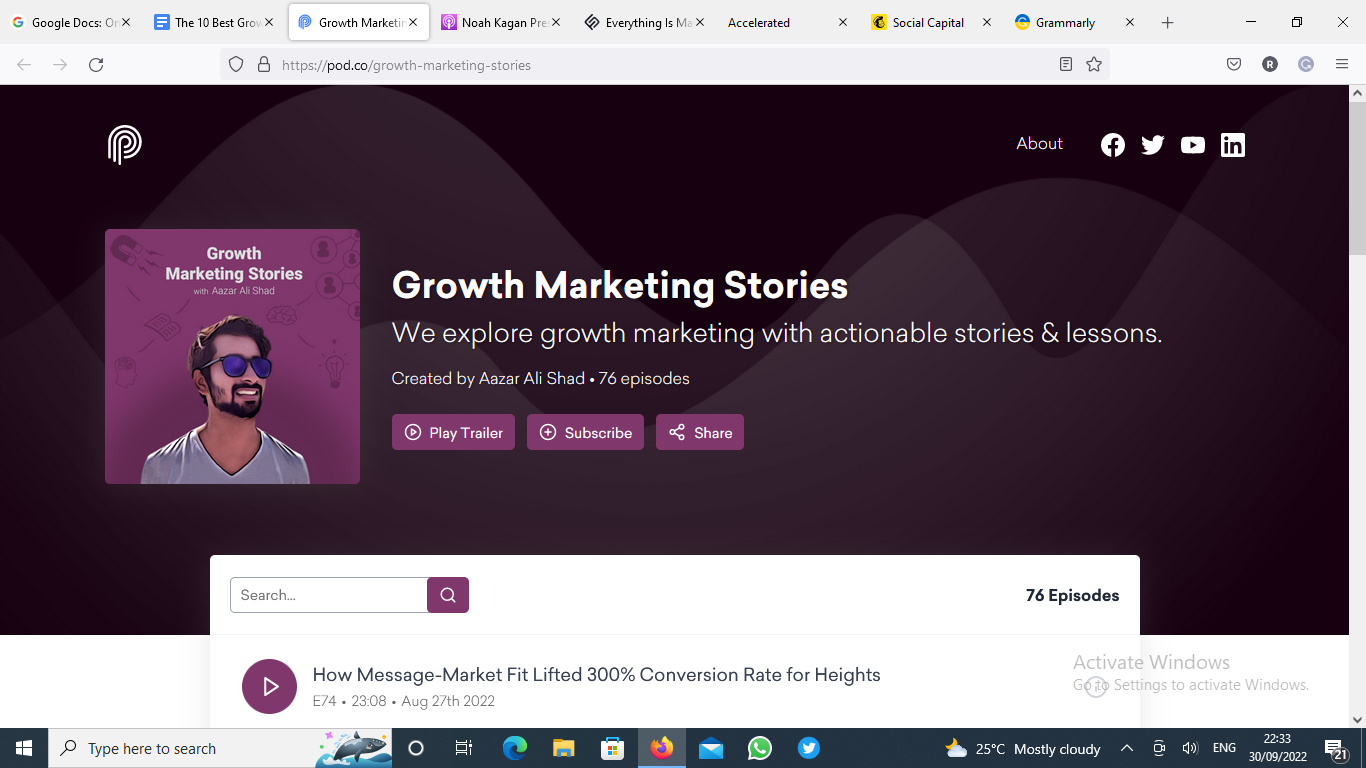The height and width of the screenshot is (768, 1366).
Task: Open Twitter app from taskbar
Action: pyautogui.click(x=809, y=748)
